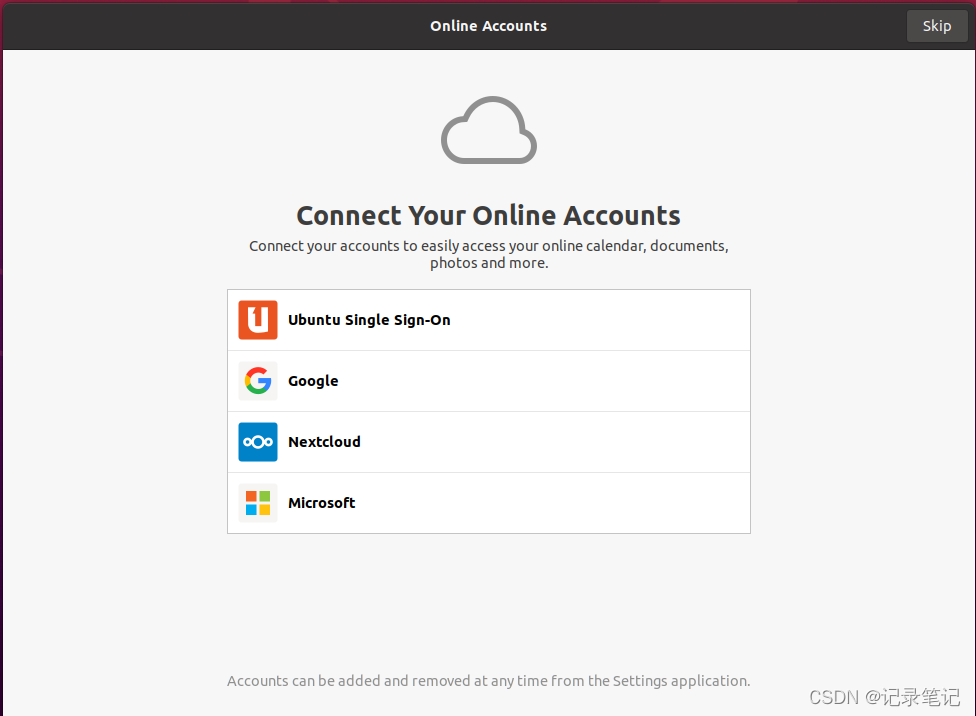Viewport: 976px width, 716px height.
Task: Click the Online Accounts title bar text
Action: click(489, 26)
